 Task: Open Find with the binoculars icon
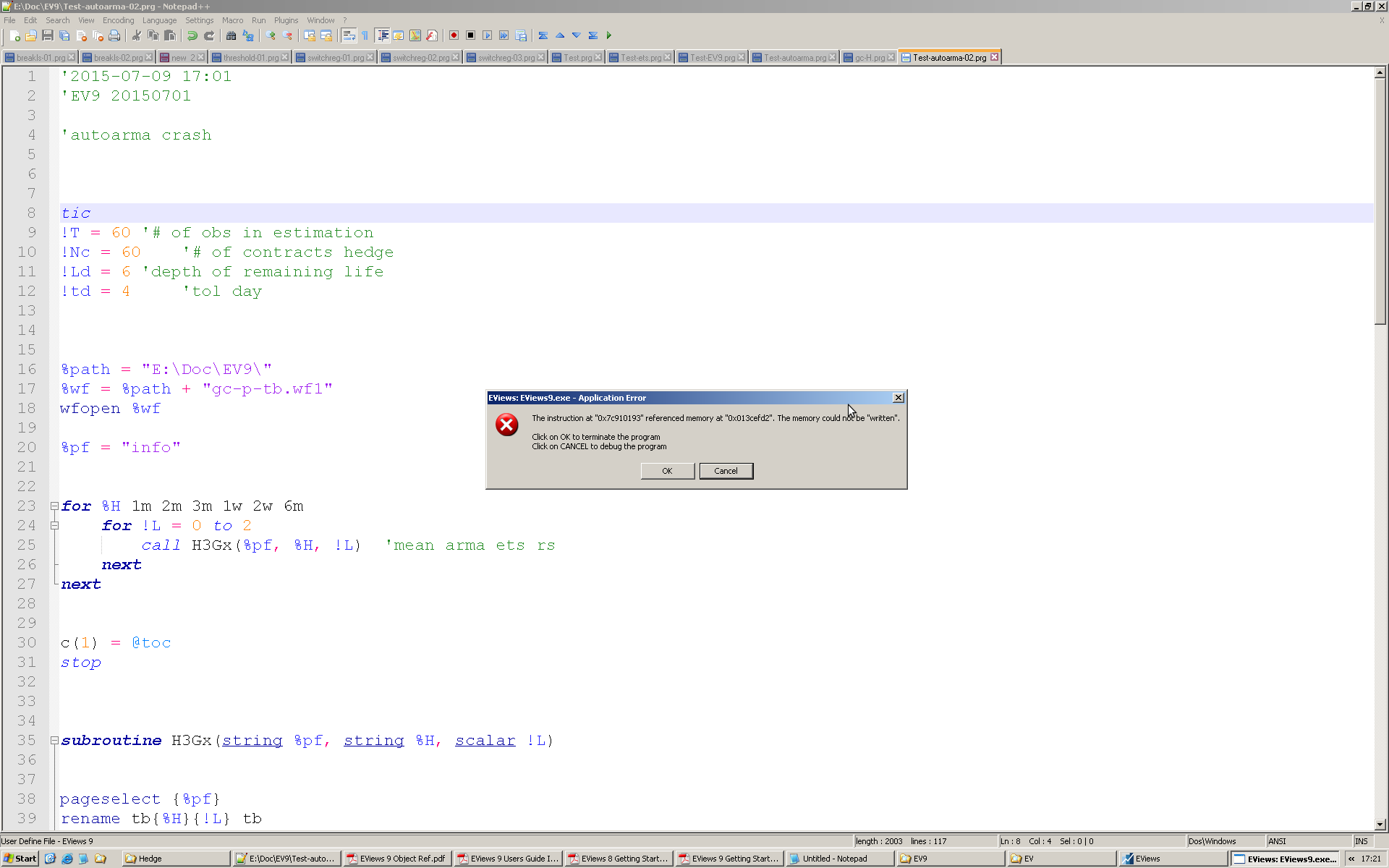[x=231, y=35]
